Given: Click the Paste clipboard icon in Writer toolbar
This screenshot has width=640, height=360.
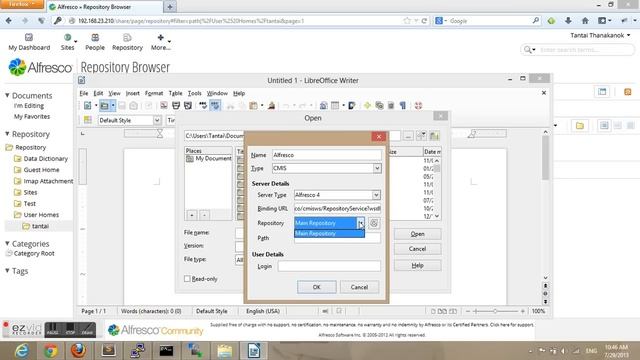Looking at the screenshot, I should tap(253, 106).
